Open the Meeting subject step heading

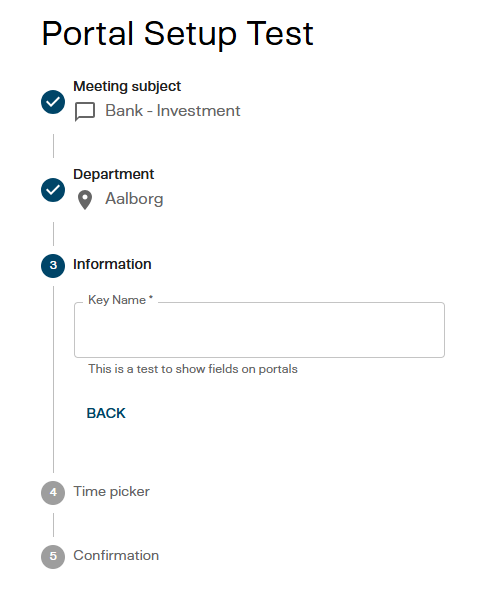pyautogui.click(x=127, y=86)
